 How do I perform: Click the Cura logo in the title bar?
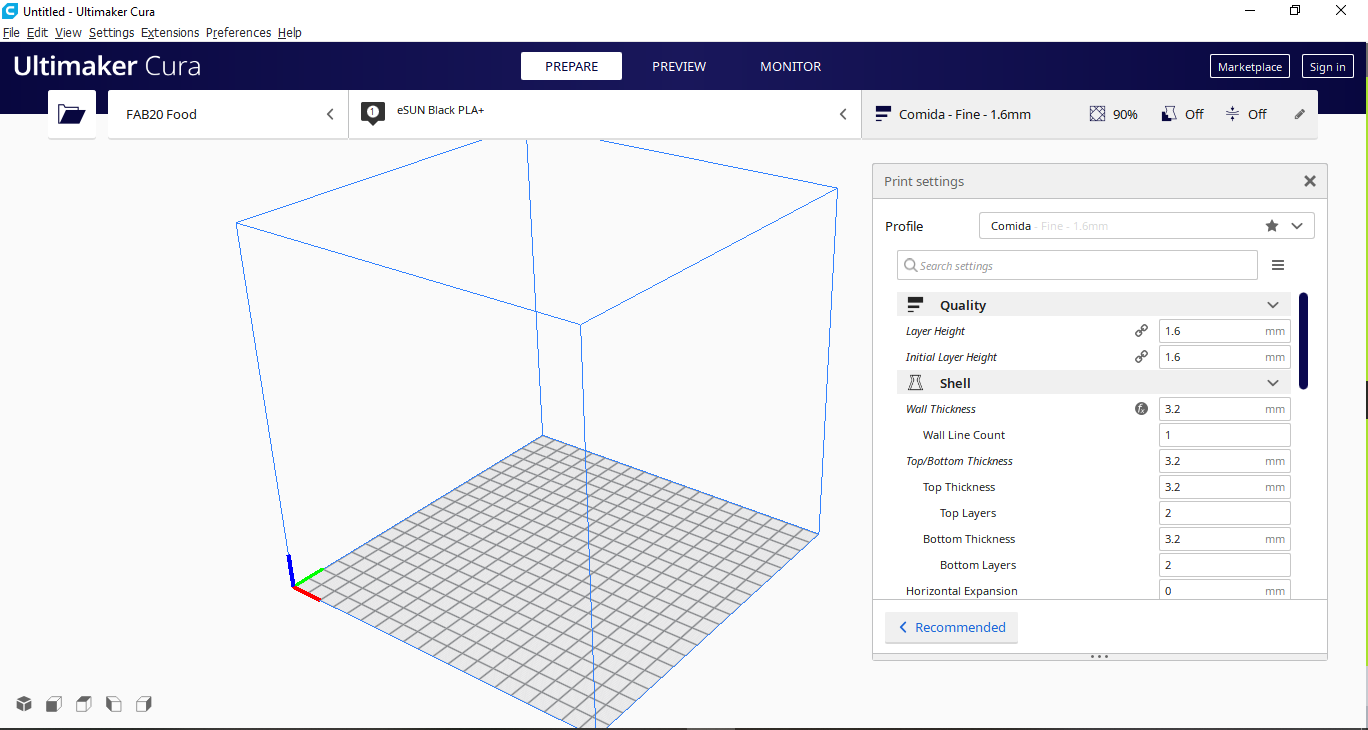click(x=10, y=11)
